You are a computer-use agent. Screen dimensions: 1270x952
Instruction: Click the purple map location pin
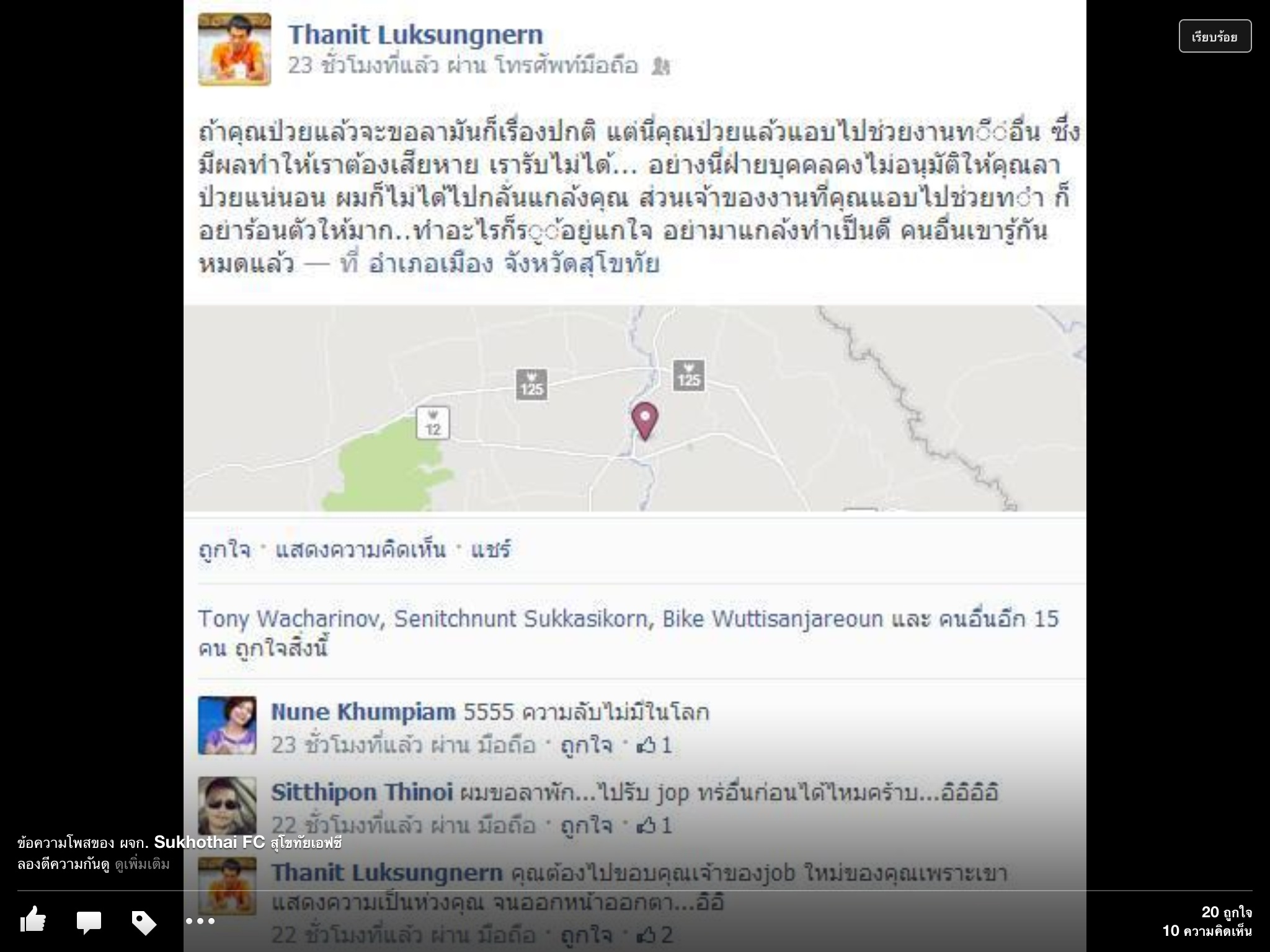pyautogui.click(x=644, y=421)
